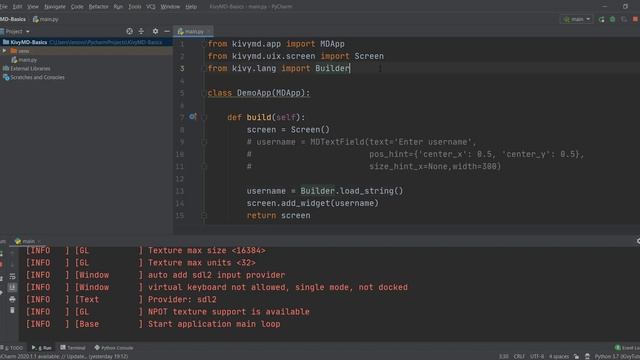The image size is (640, 360).
Task: Select KivyMD-Basics project root in tree
Action: coord(86,42)
